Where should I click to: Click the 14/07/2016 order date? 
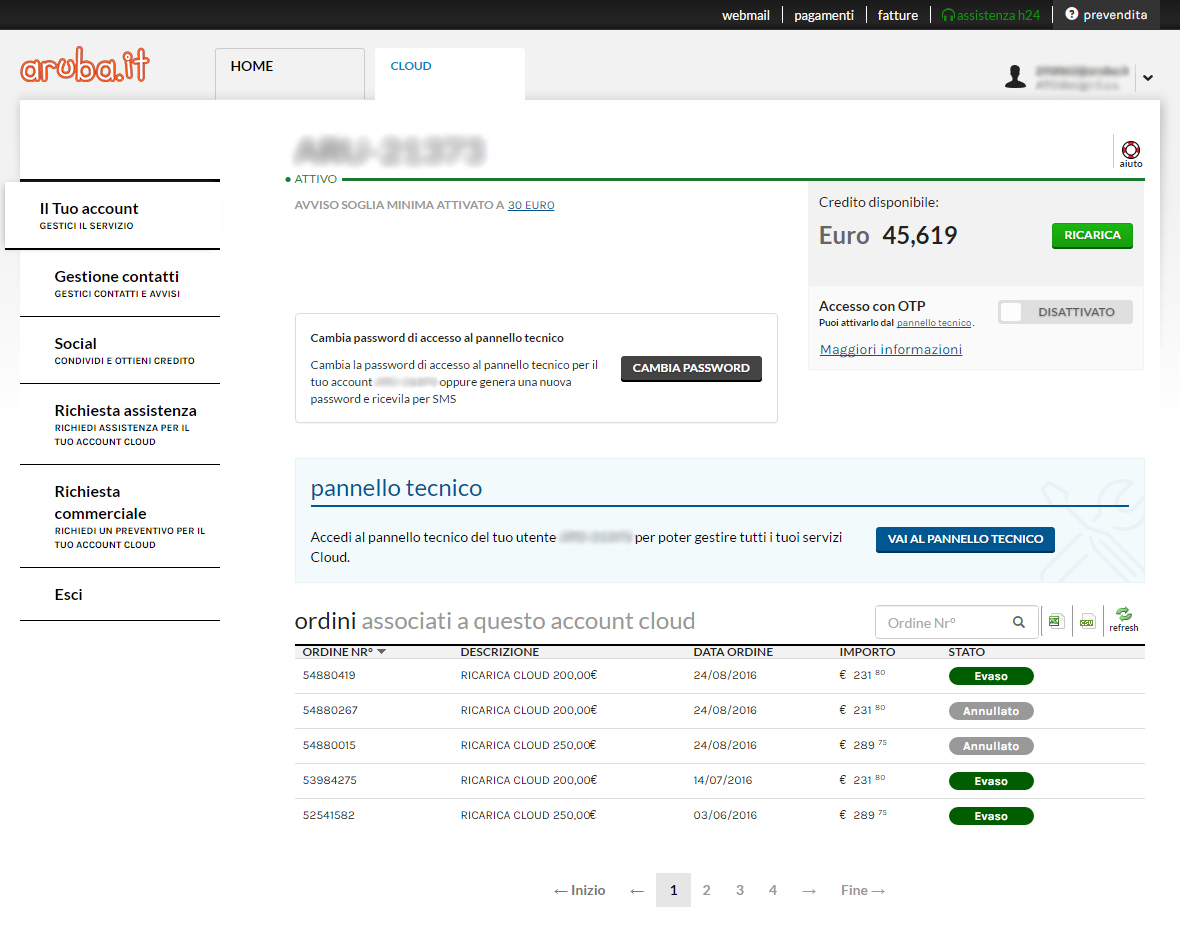pos(722,780)
